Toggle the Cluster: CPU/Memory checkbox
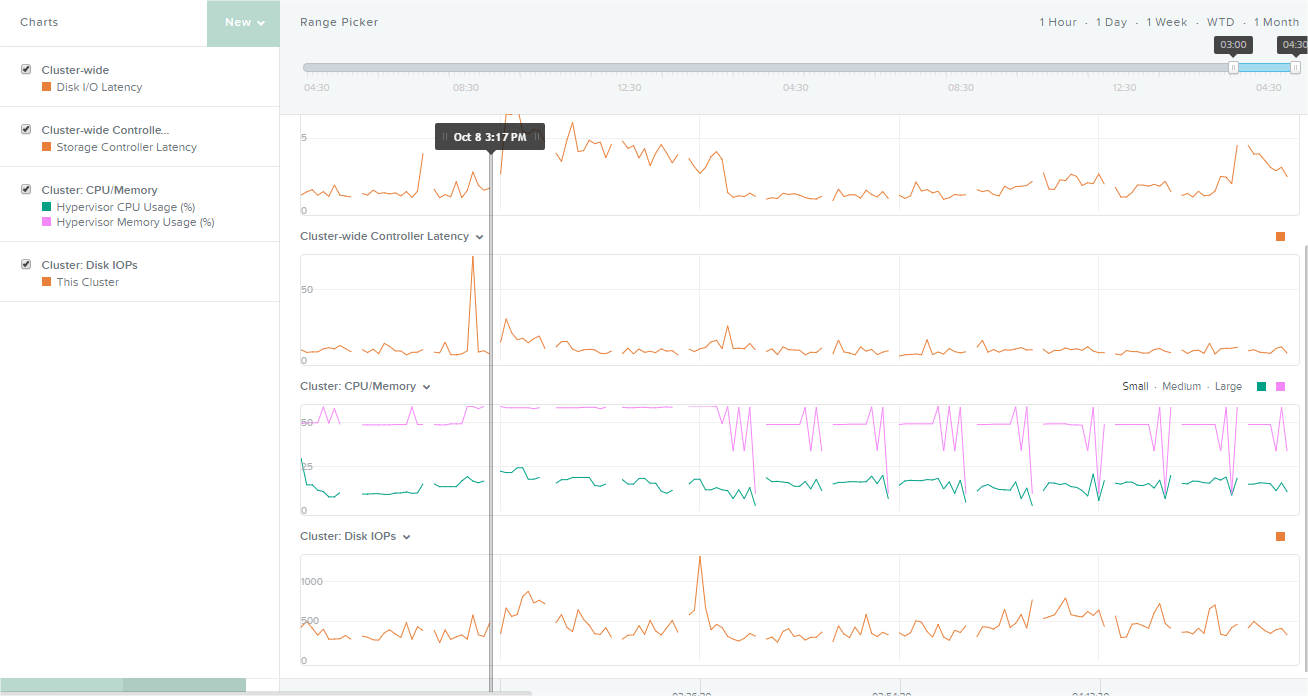The width and height of the screenshot is (1308, 696). pyautogui.click(x=26, y=190)
